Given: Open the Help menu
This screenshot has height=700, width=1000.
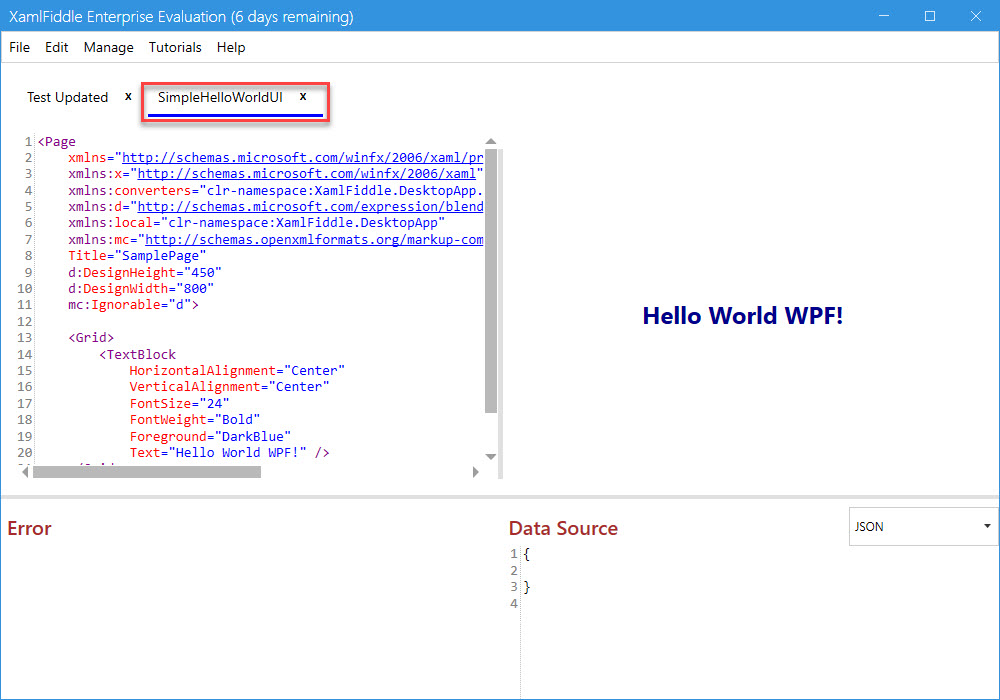Looking at the screenshot, I should (231, 47).
